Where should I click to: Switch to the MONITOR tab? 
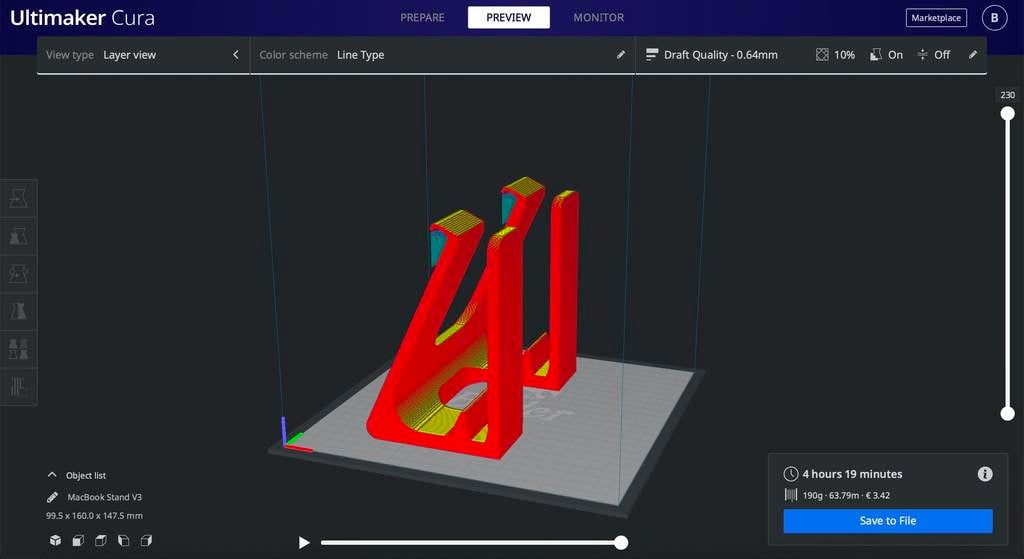(x=598, y=18)
